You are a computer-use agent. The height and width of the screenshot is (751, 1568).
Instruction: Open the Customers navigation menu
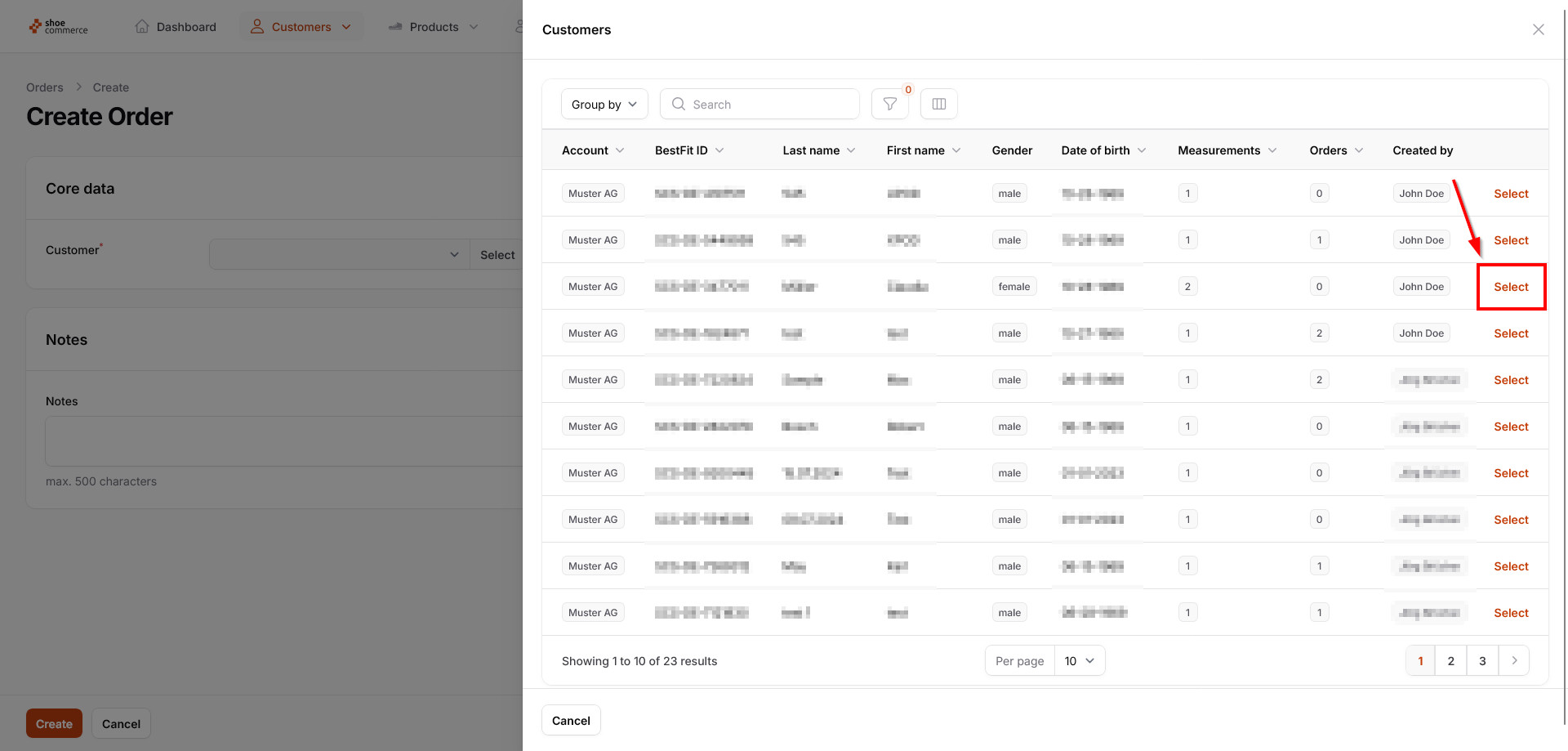pos(301,27)
